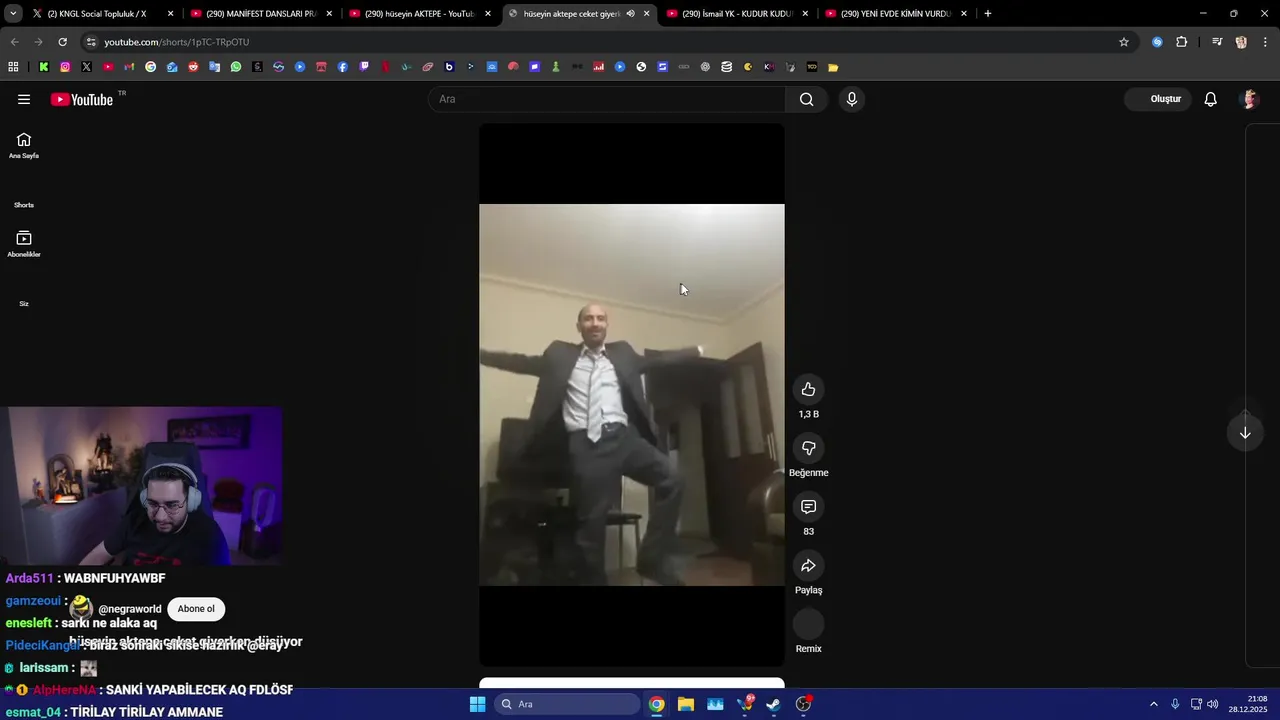
Task: Open File Explorer from the taskbar
Action: tap(686, 704)
